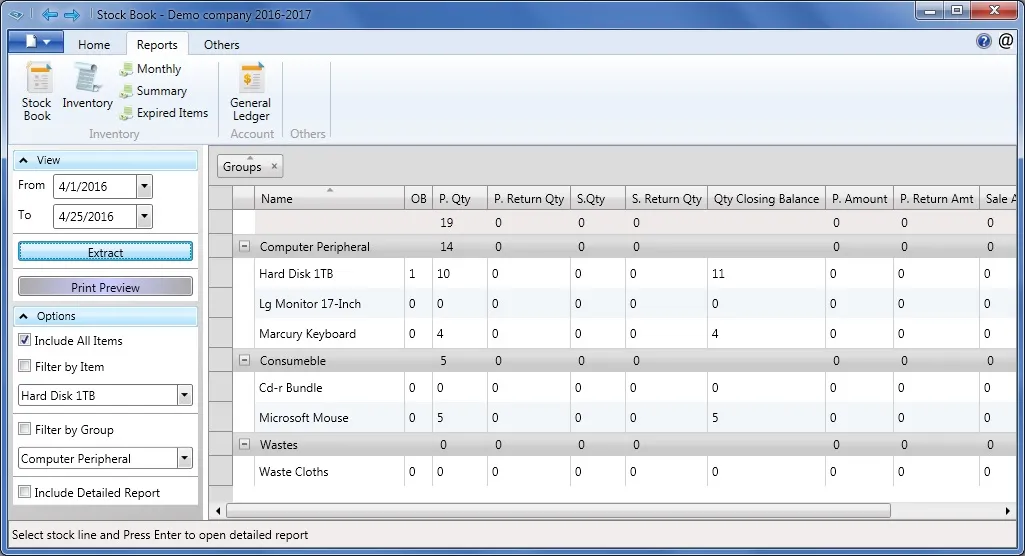Viewport: 1025px width, 556px height.
Task: Collapse the Computer Peripheral group
Action: click(x=244, y=246)
